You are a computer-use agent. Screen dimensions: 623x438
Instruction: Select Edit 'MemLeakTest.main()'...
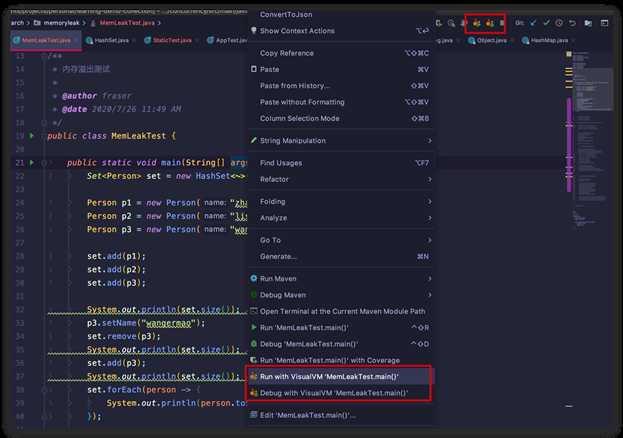[341, 415]
